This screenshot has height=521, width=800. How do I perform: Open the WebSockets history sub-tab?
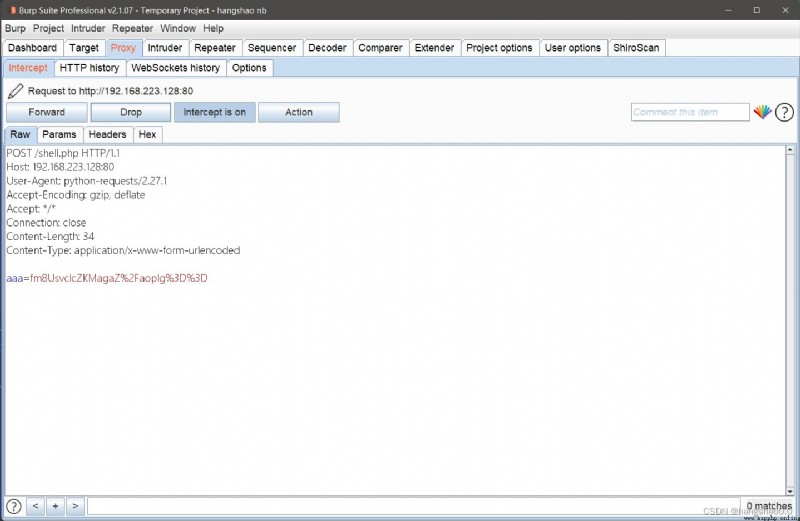176,68
